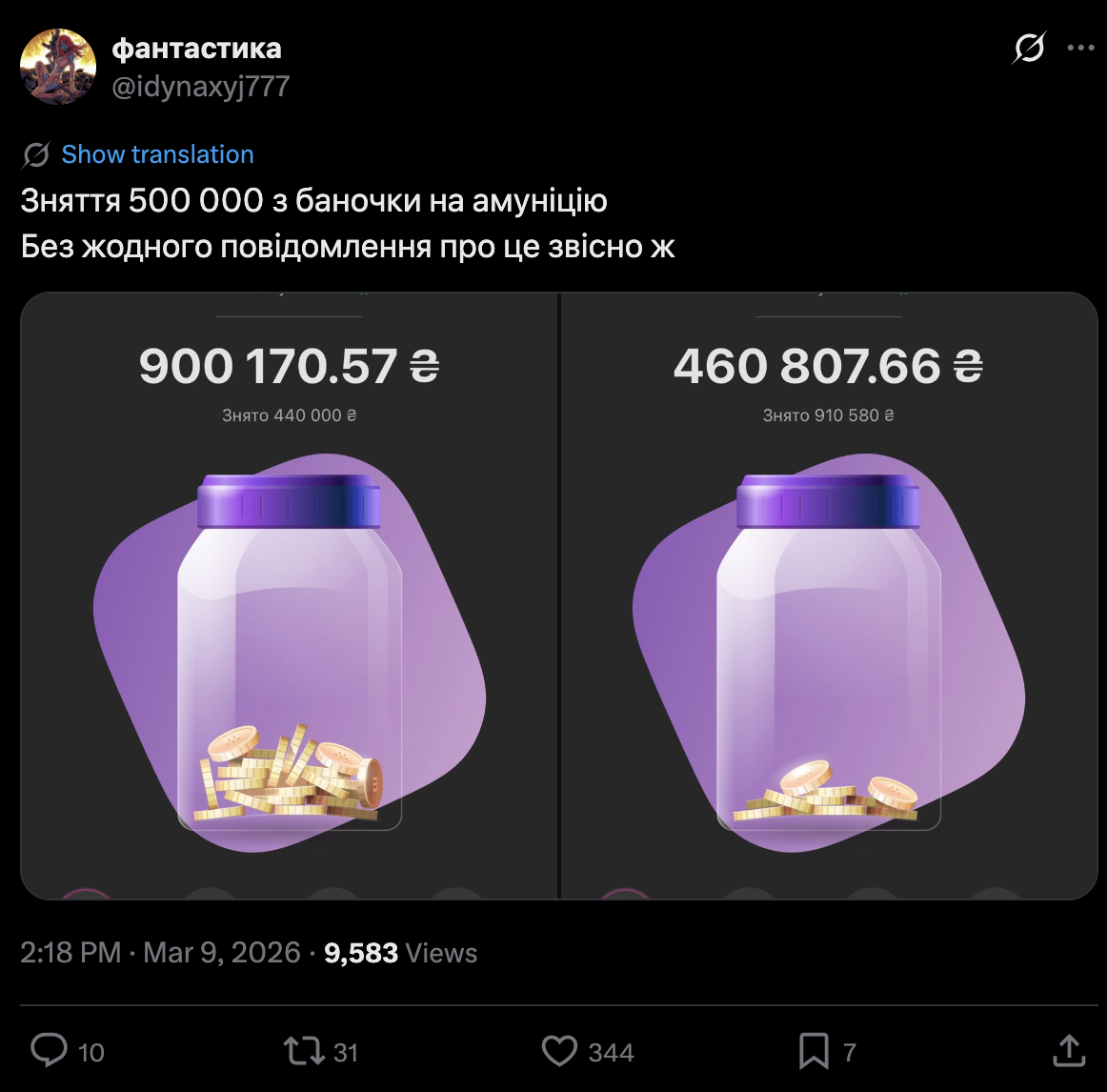Open the фантастика display name
Viewport: 1107px width, 1092px height.
pos(197,48)
